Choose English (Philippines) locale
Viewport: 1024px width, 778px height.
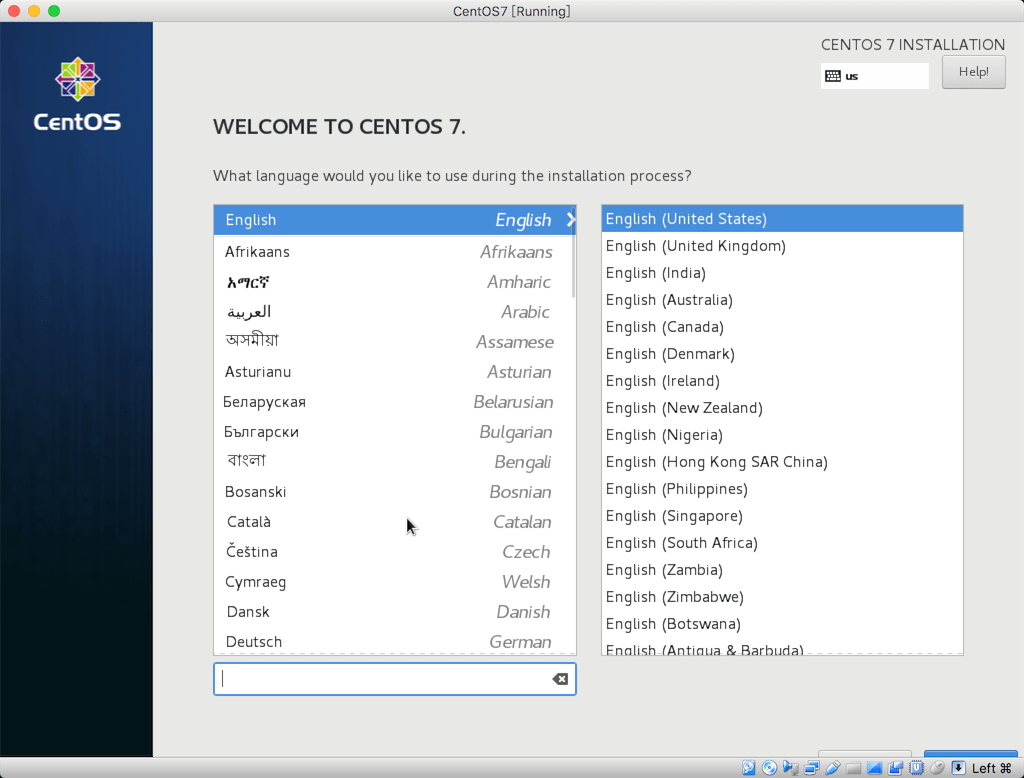pos(782,489)
